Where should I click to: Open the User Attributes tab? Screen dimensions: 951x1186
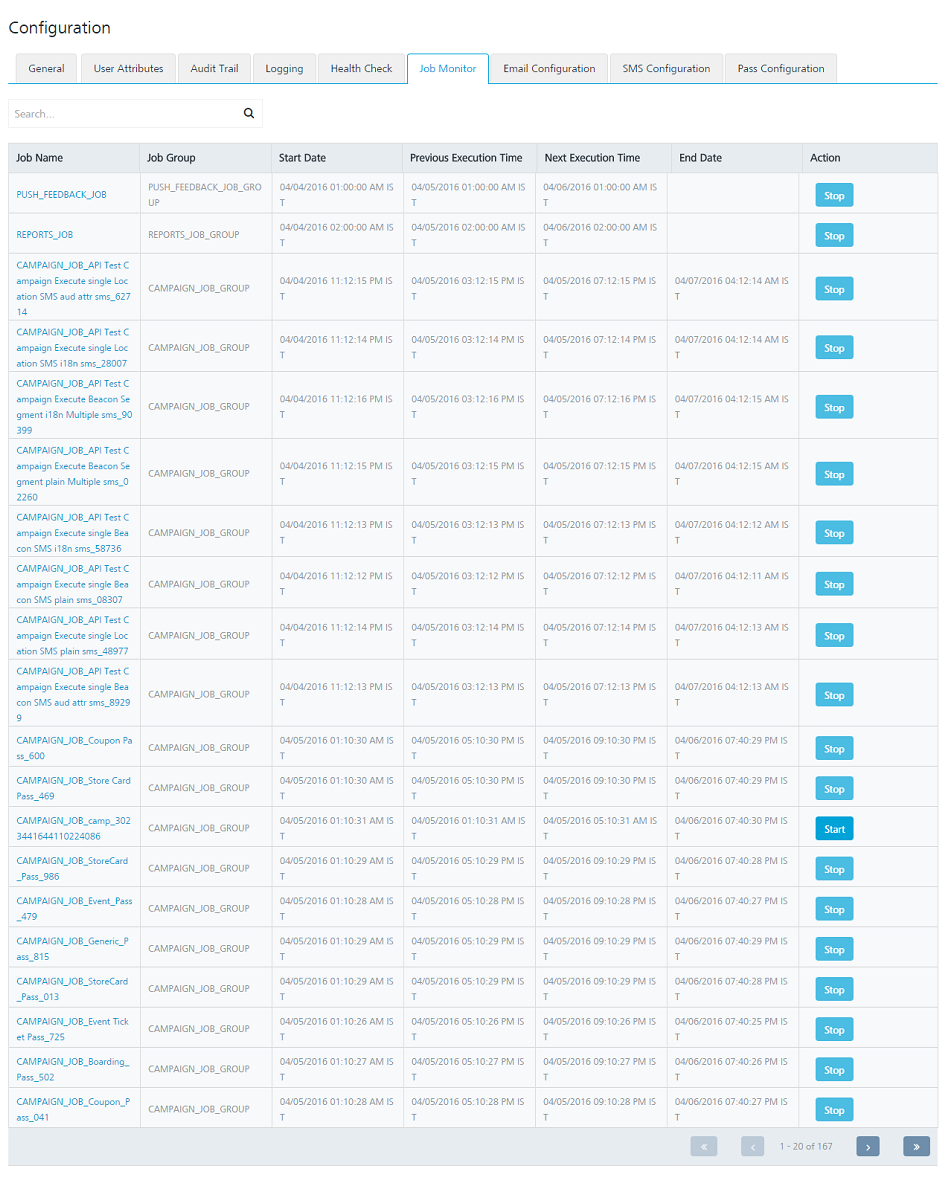pos(128,69)
